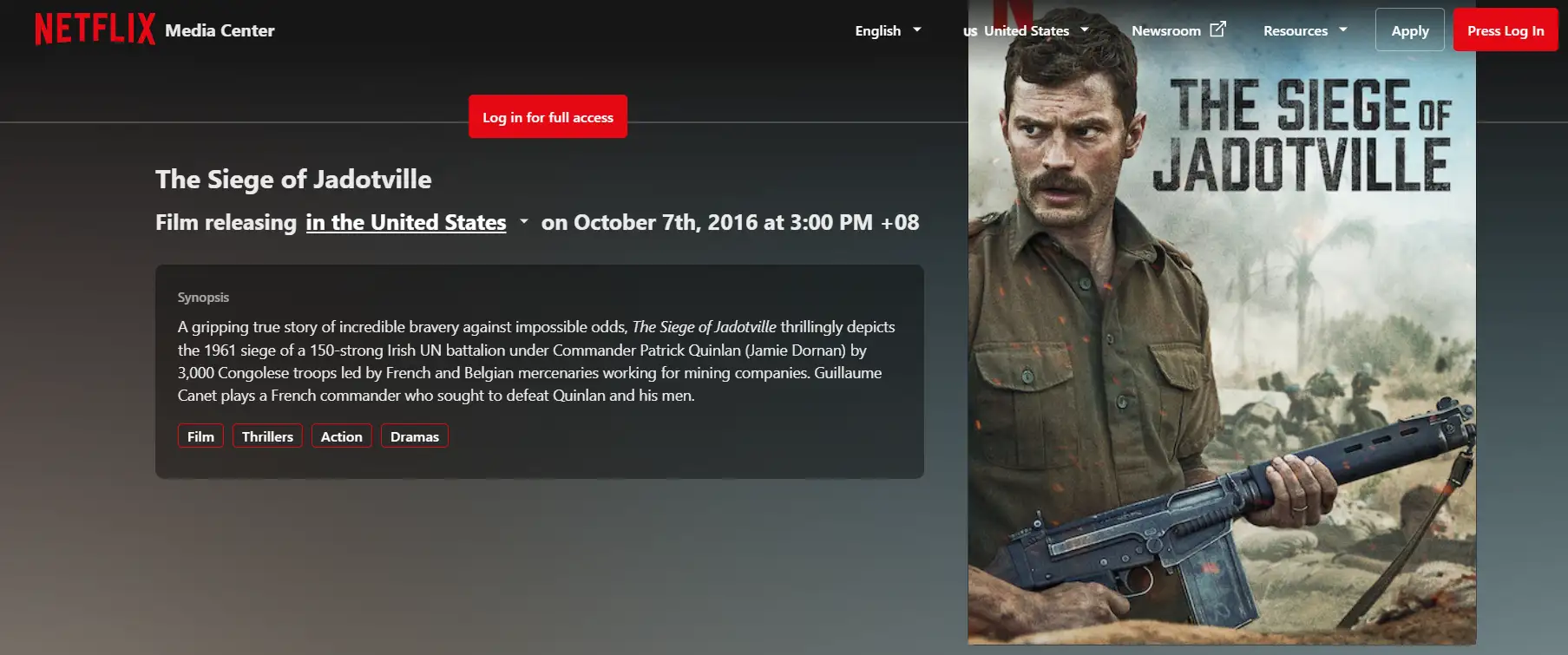The width and height of the screenshot is (1568, 655).
Task: Expand the release country caret
Action: tap(524, 222)
